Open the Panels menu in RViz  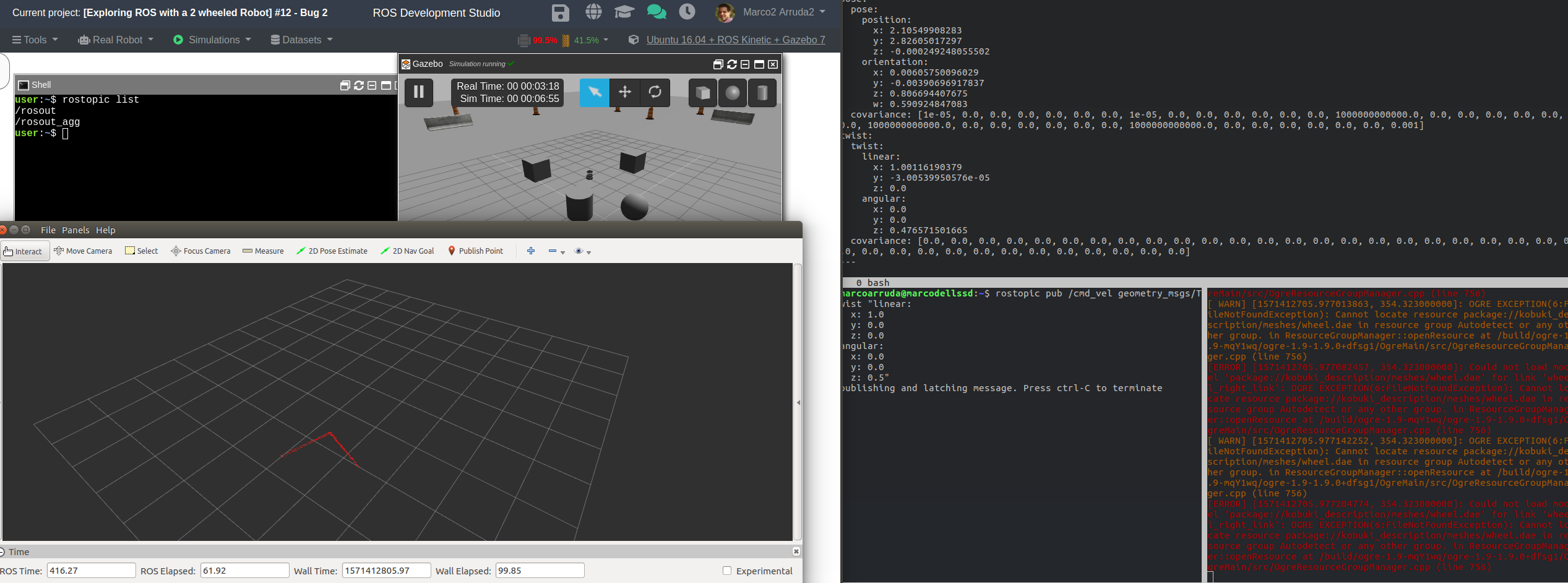75,230
